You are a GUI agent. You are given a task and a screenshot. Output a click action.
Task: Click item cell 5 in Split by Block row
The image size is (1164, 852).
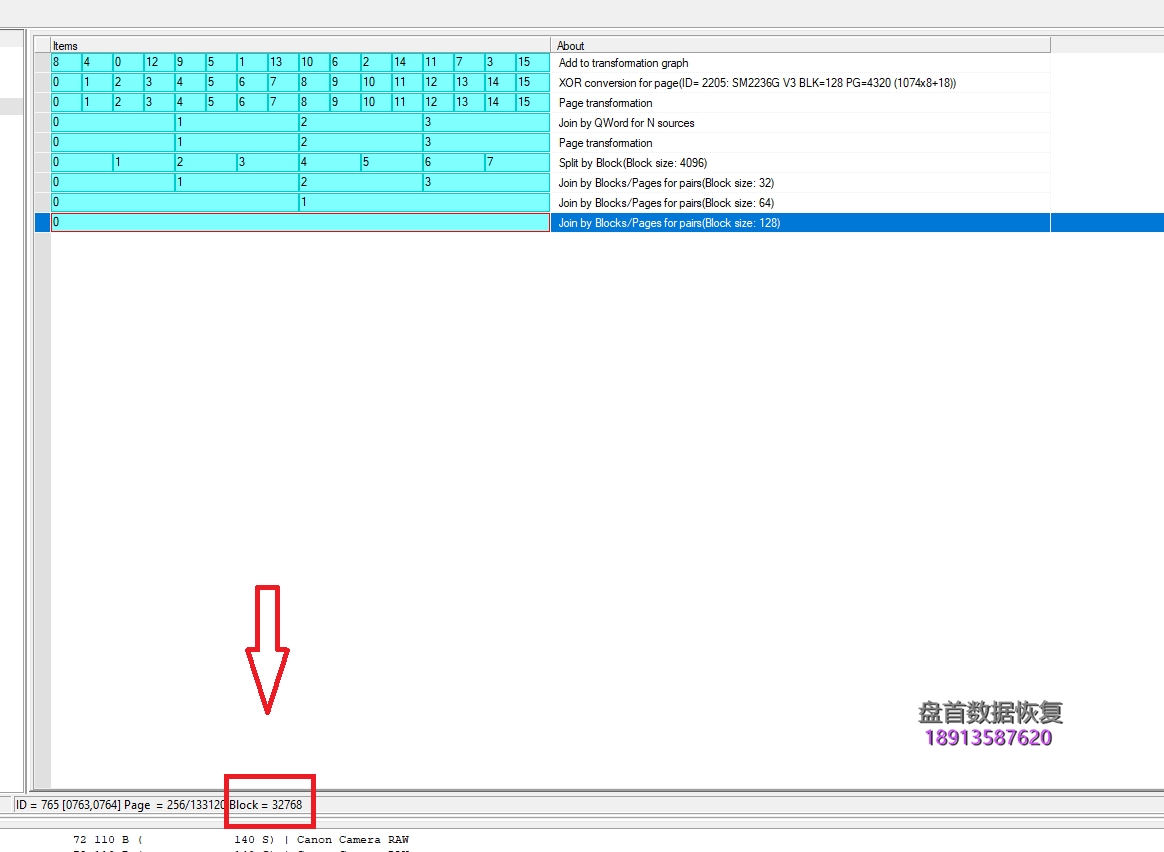pyautogui.click(x=392, y=162)
